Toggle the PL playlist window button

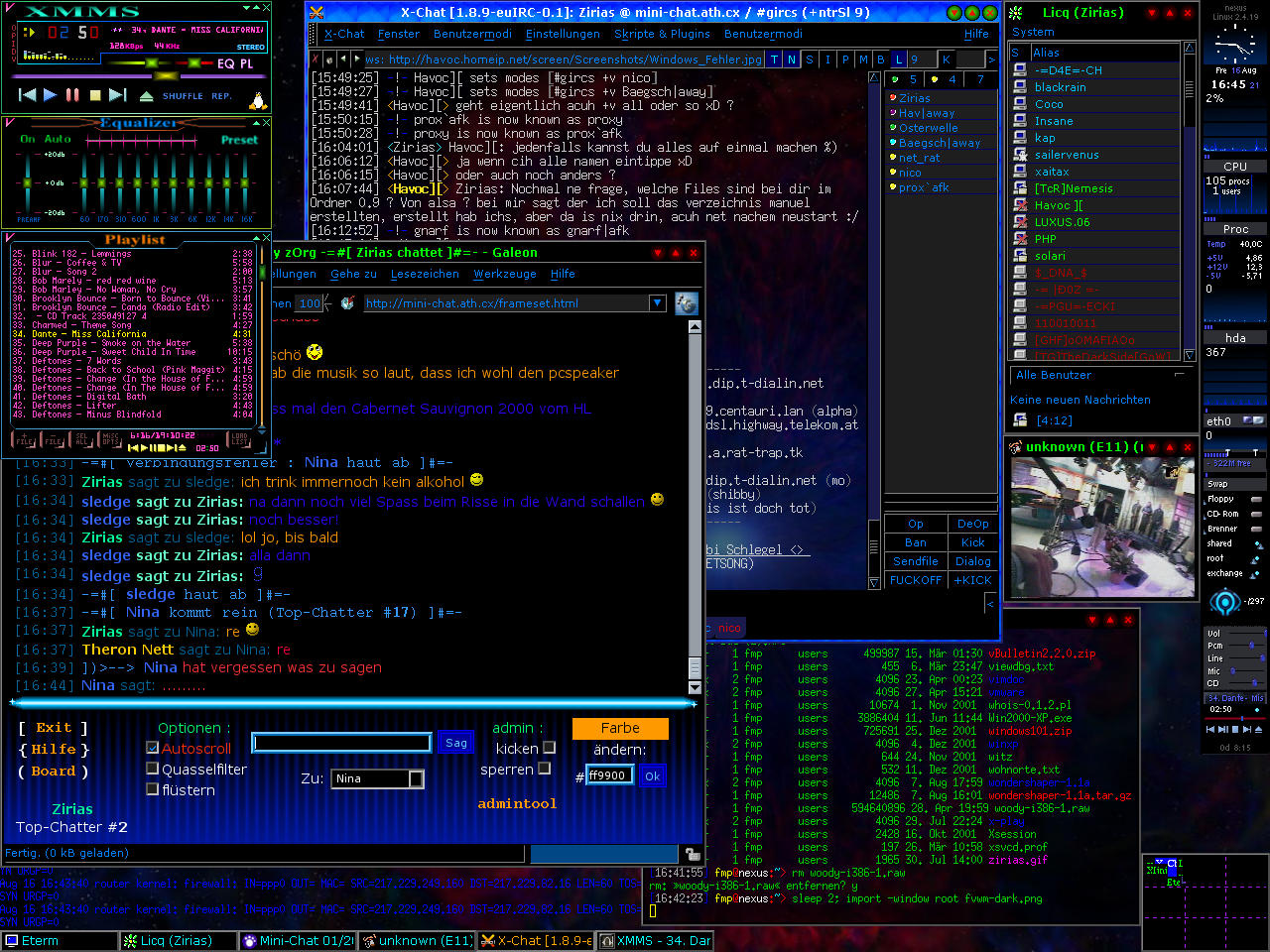(246, 63)
